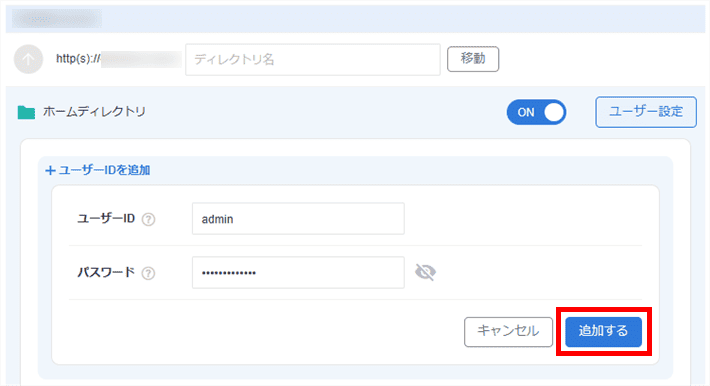Click the help icon beside ユーザーID
This screenshot has width=710, height=386.
[149, 219]
